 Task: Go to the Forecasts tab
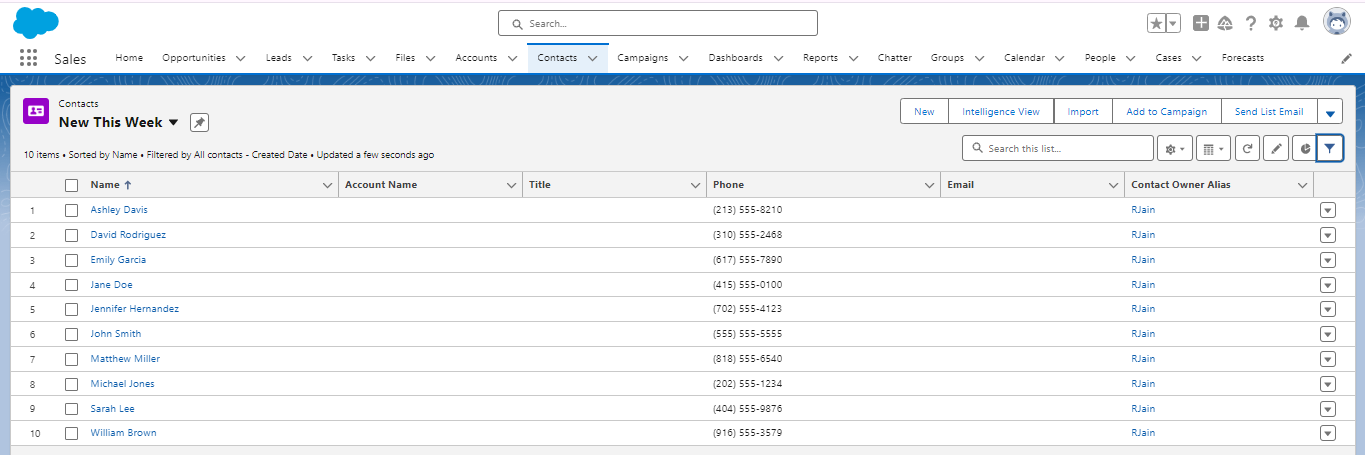[1242, 58]
